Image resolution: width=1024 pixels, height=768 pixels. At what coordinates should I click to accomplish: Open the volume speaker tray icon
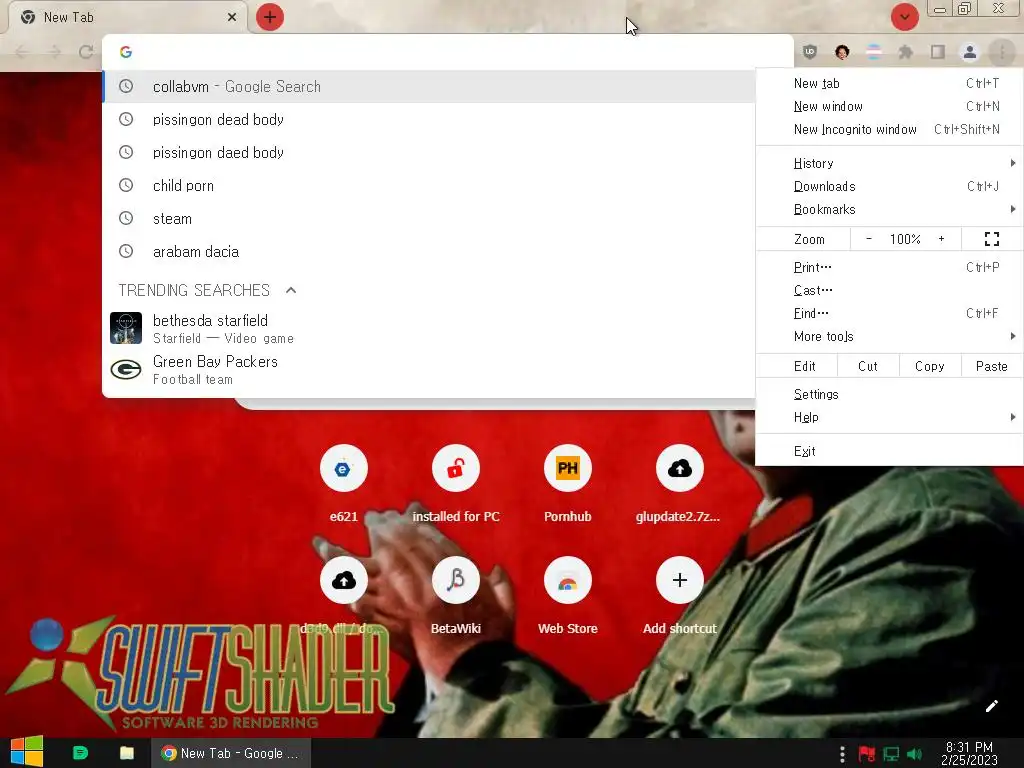tap(914, 754)
